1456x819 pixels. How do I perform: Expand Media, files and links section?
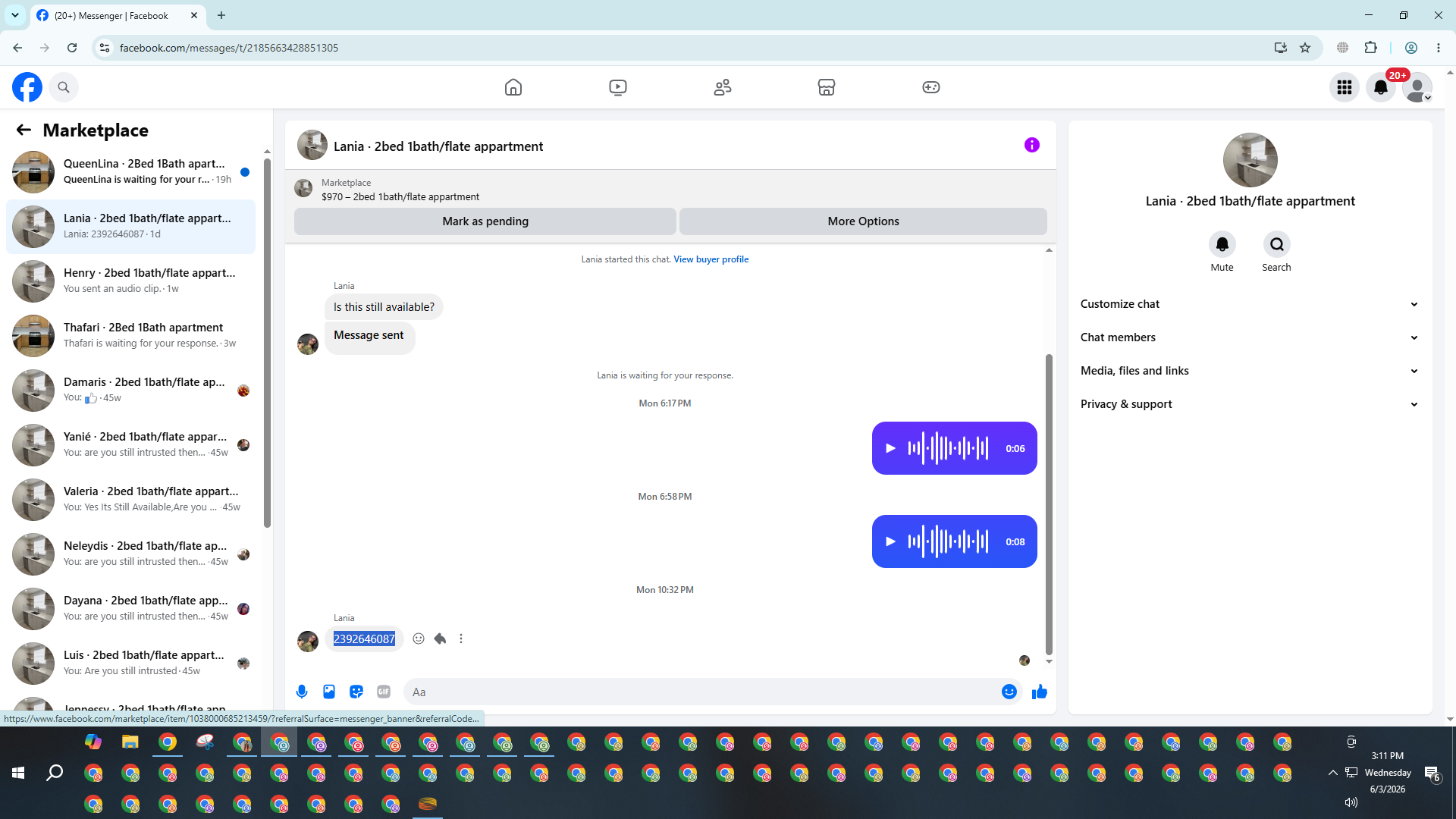(x=1250, y=371)
